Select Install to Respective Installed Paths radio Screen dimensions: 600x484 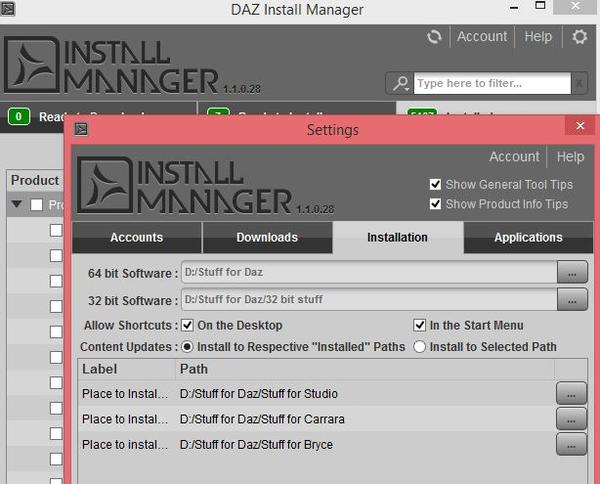click(x=187, y=347)
